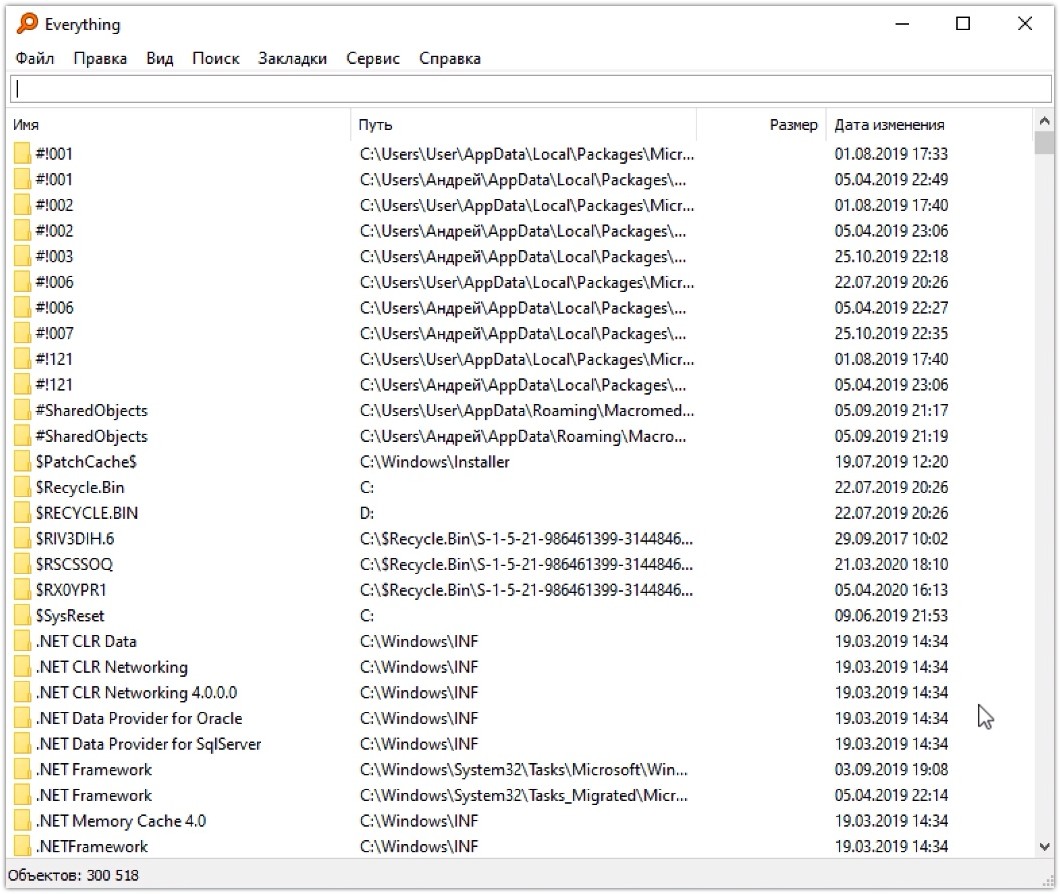Image resolution: width=1060 pixels, height=894 pixels.
Task: Select the #!001 row dated 01.08.2019 17:33
Action: click(x=521, y=154)
